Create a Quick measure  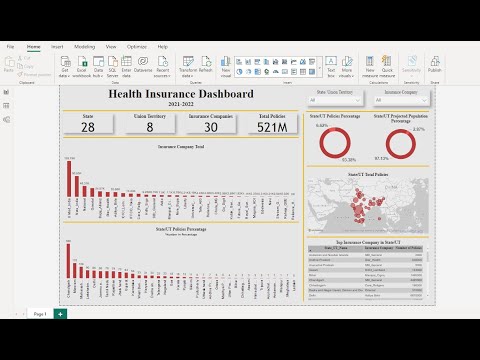(x=387, y=67)
